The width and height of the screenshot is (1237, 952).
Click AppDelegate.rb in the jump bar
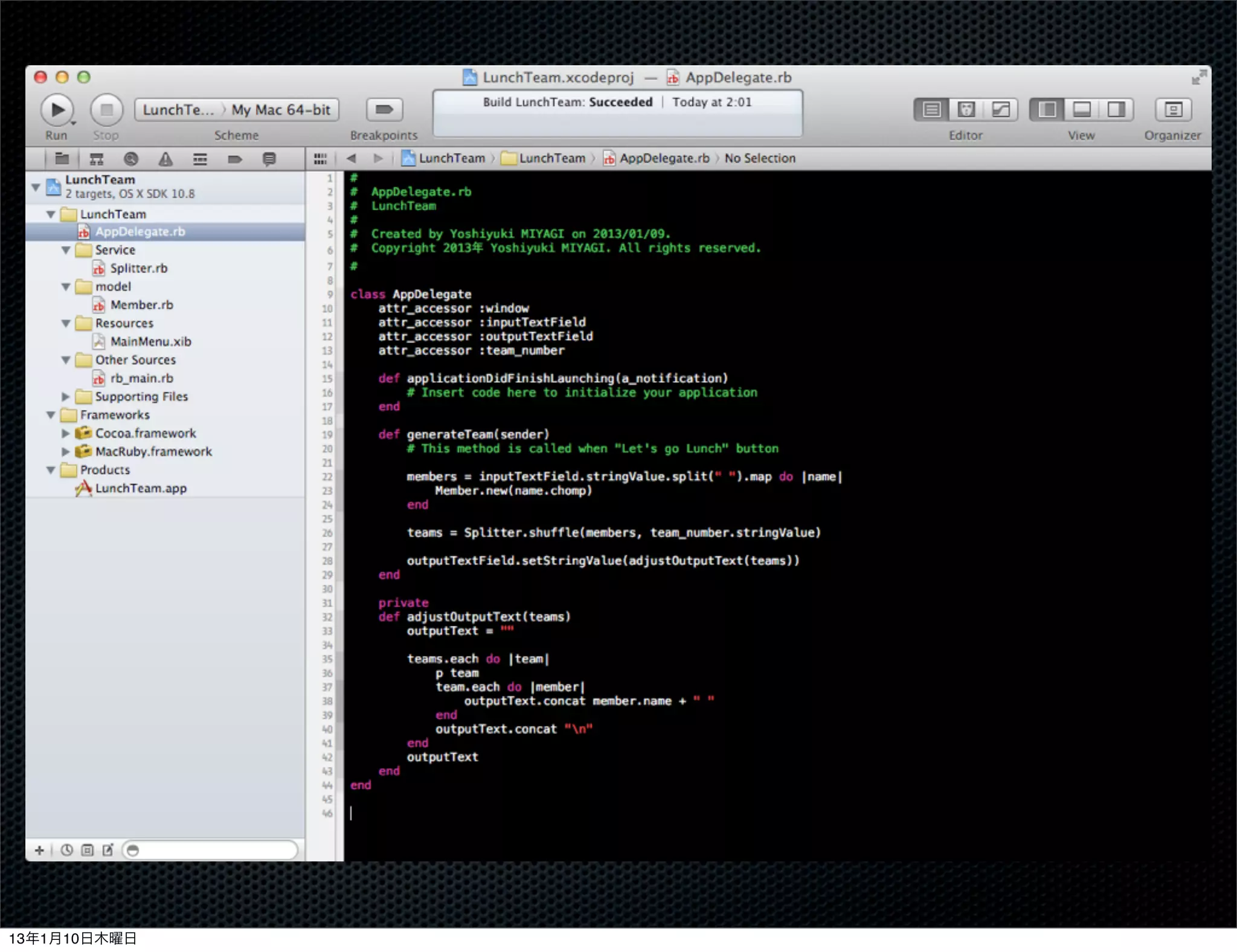664,158
